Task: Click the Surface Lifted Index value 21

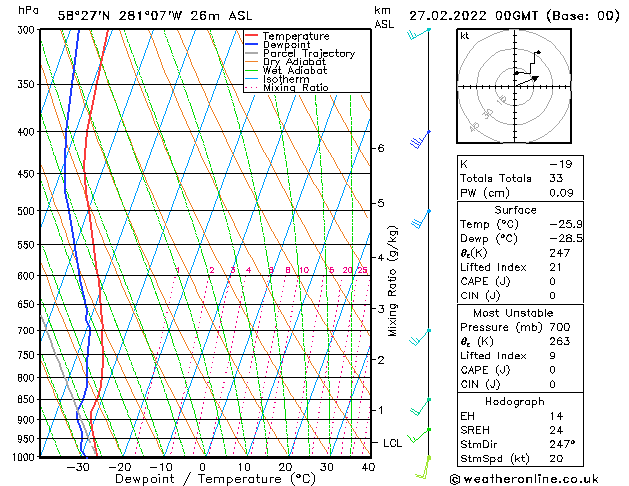Action: (x=555, y=267)
